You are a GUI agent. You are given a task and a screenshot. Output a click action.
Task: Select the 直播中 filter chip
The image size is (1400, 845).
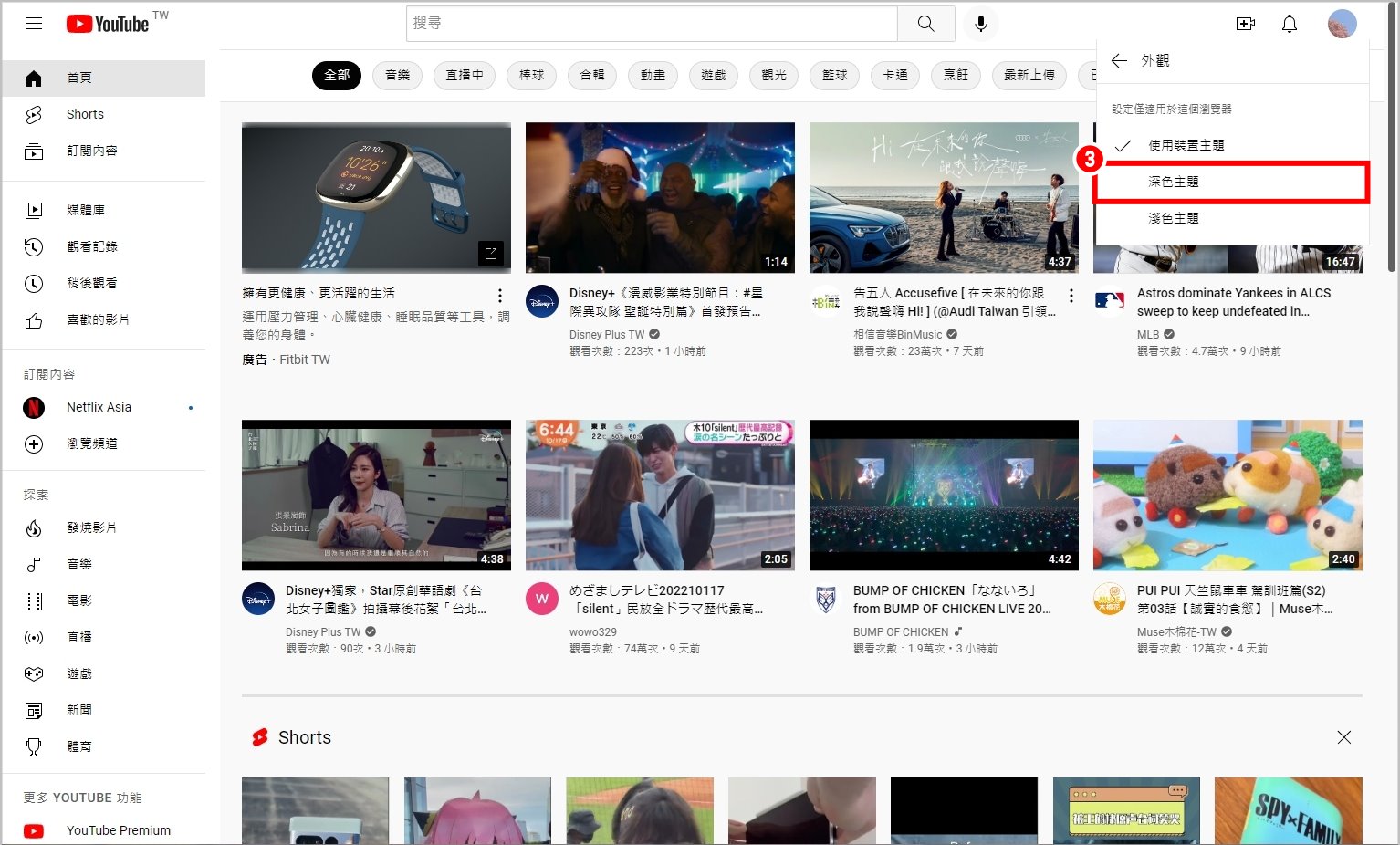[465, 75]
